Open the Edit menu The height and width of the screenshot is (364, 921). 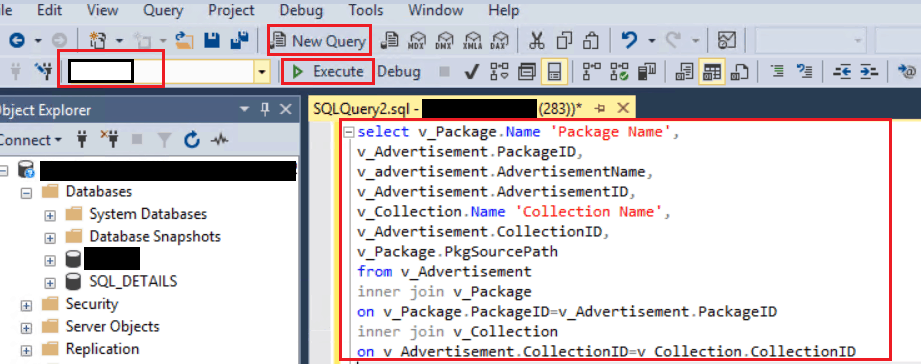click(x=50, y=10)
